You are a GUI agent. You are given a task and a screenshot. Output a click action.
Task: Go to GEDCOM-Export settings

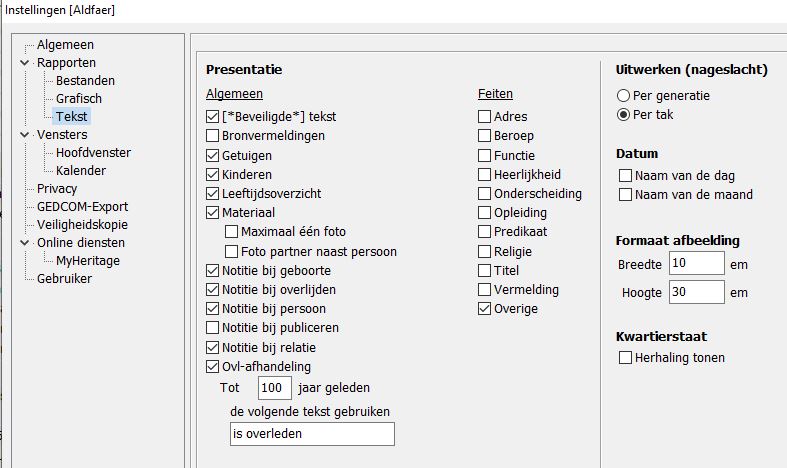(82, 207)
